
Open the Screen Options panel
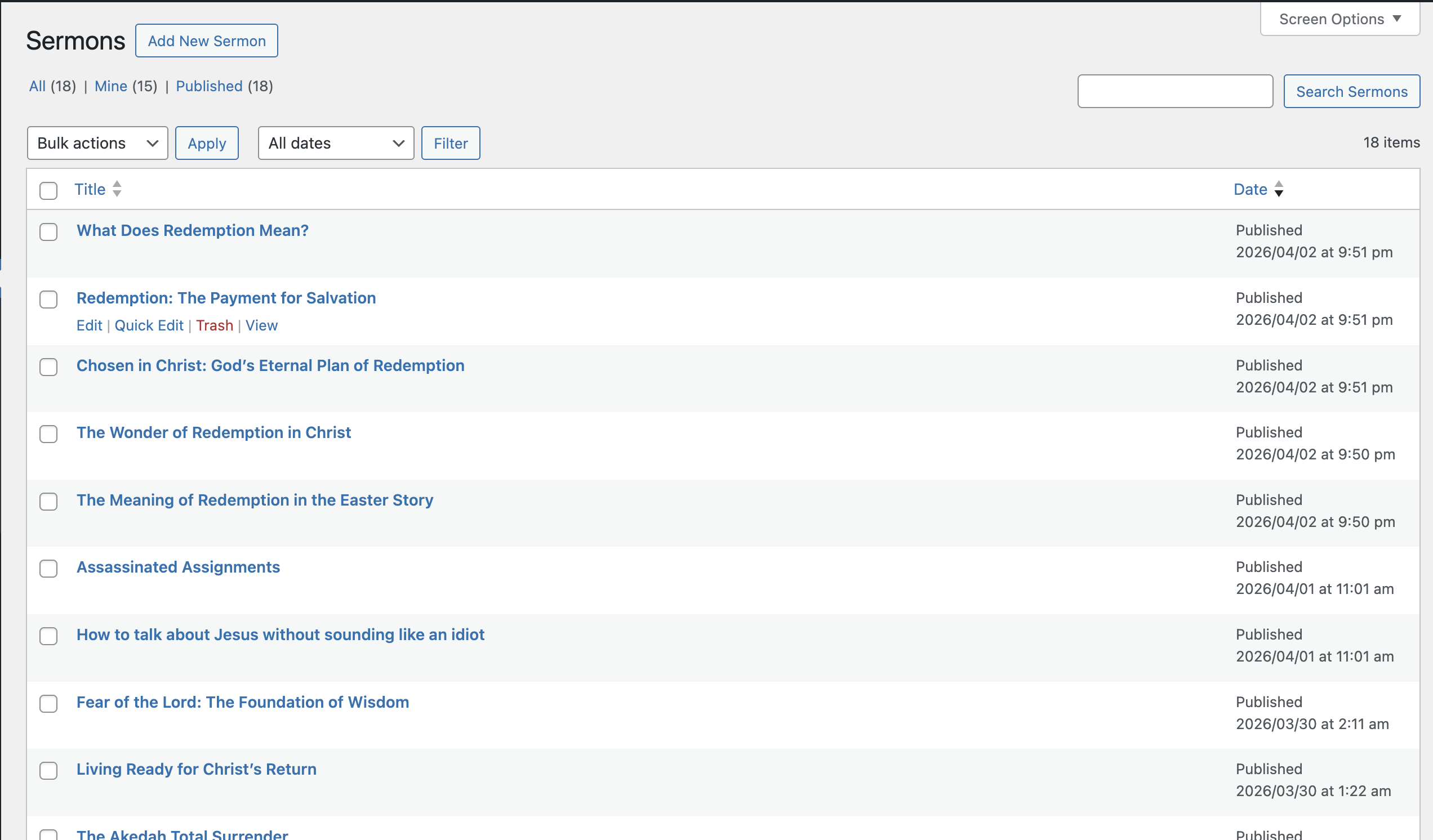pyautogui.click(x=1338, y=19)
